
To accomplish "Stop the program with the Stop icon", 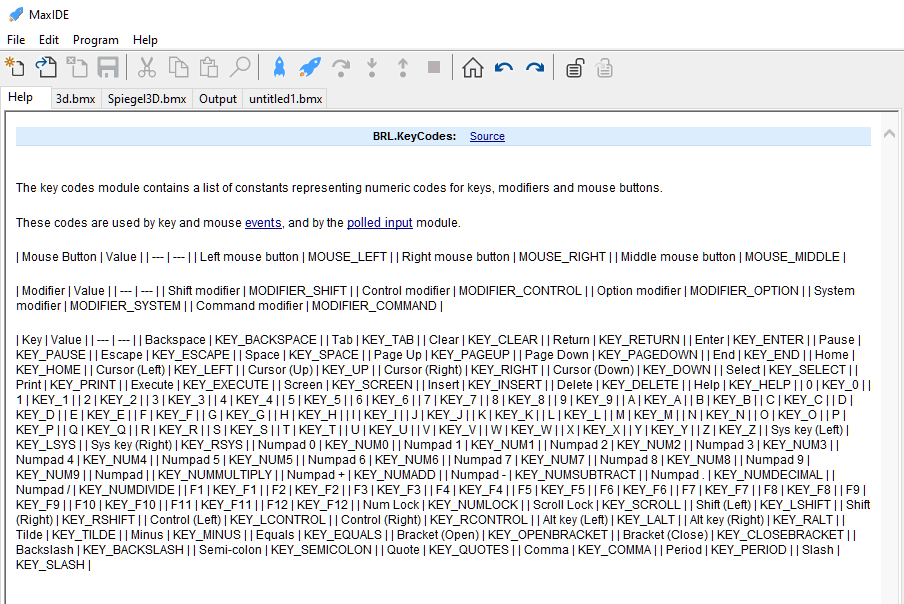I will point(433,70).
